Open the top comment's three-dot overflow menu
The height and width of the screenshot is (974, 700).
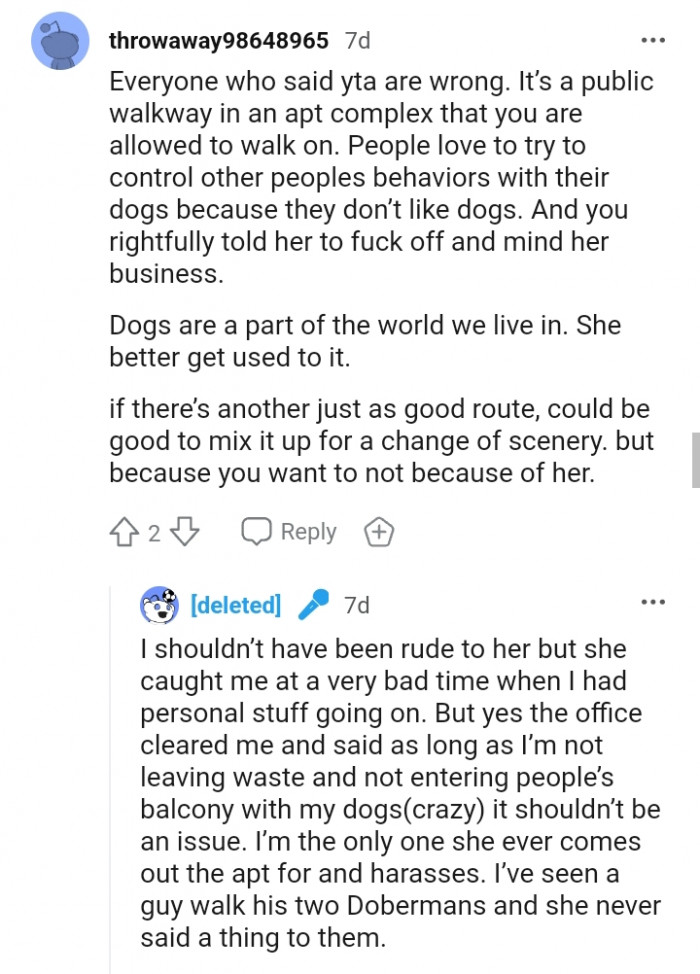click(x=653, y=40)
